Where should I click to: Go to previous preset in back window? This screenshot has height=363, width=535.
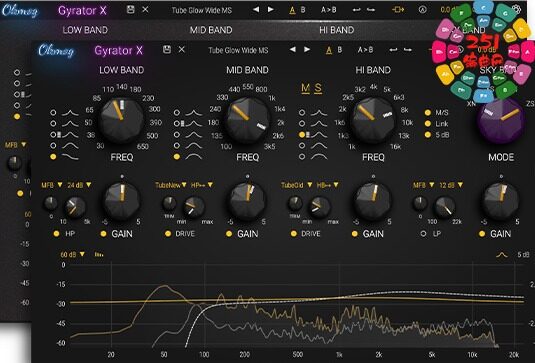click(256, 10)
